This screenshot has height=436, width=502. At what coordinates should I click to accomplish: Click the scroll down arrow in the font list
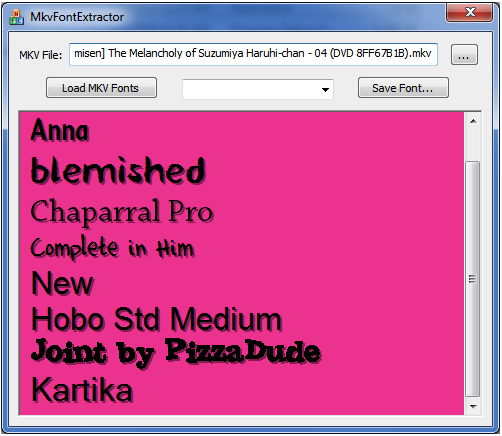tap(473, 406)
